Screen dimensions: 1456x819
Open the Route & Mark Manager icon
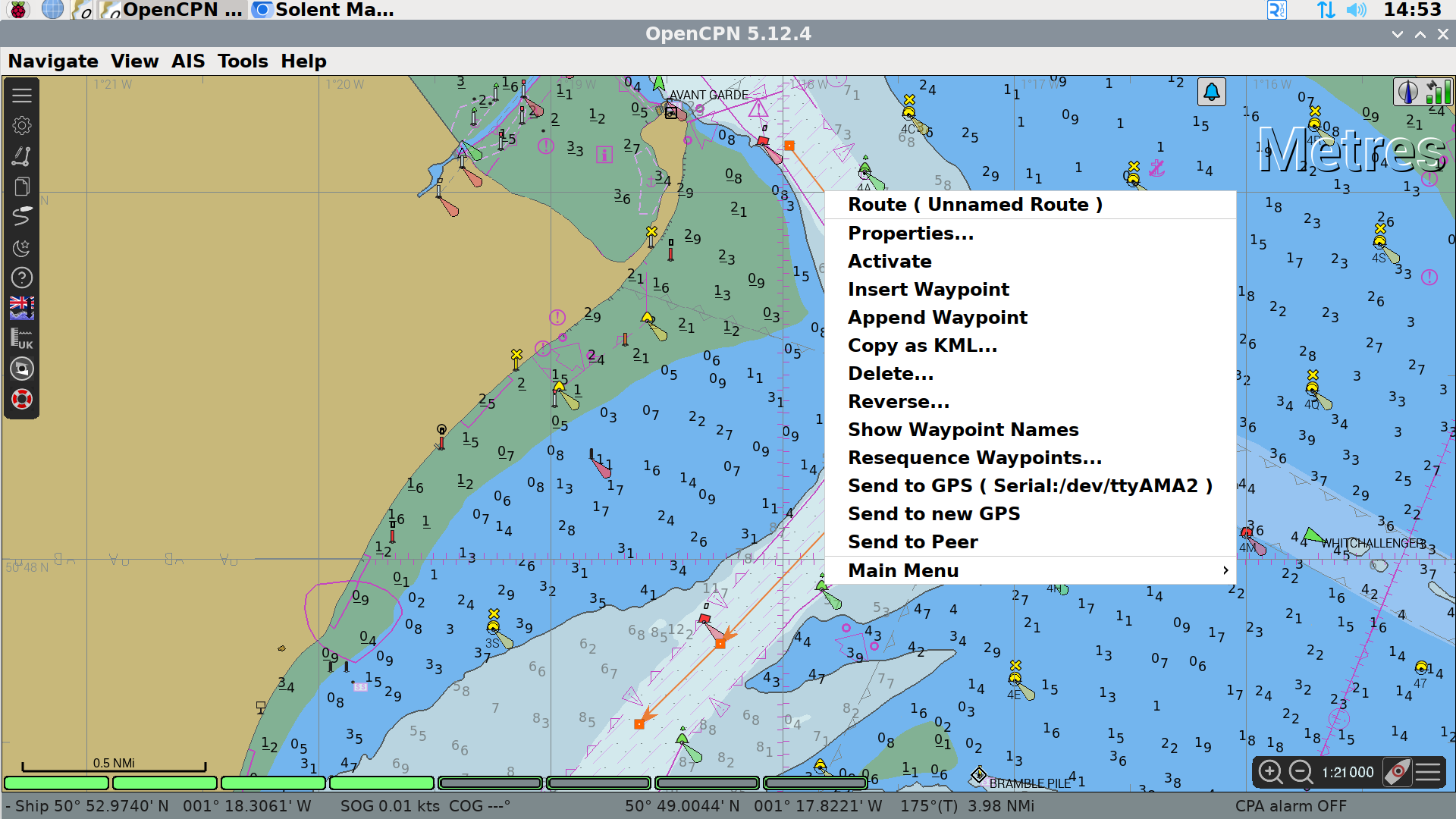22,187
